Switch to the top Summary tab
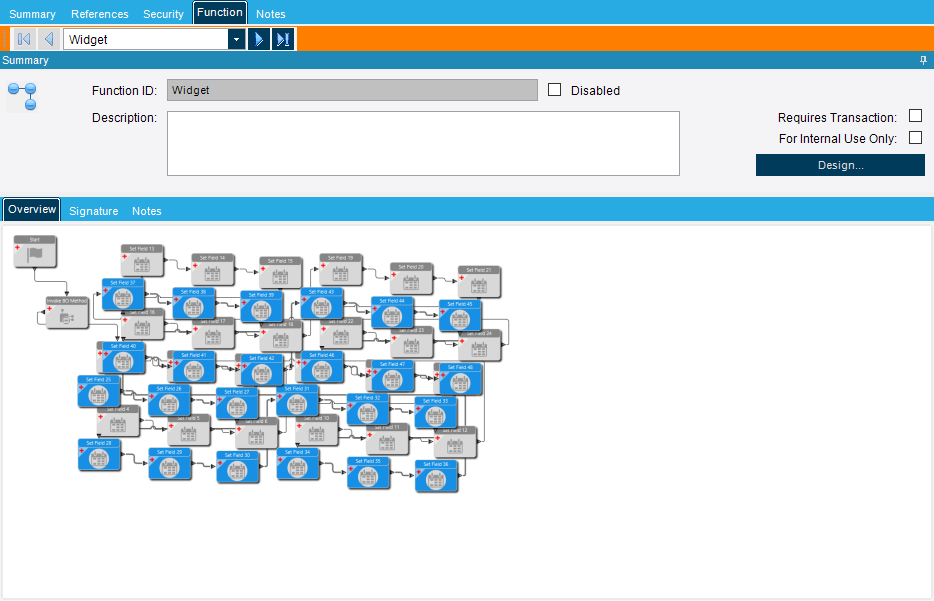The image size is (934, 601). click(x=32, y=14)
